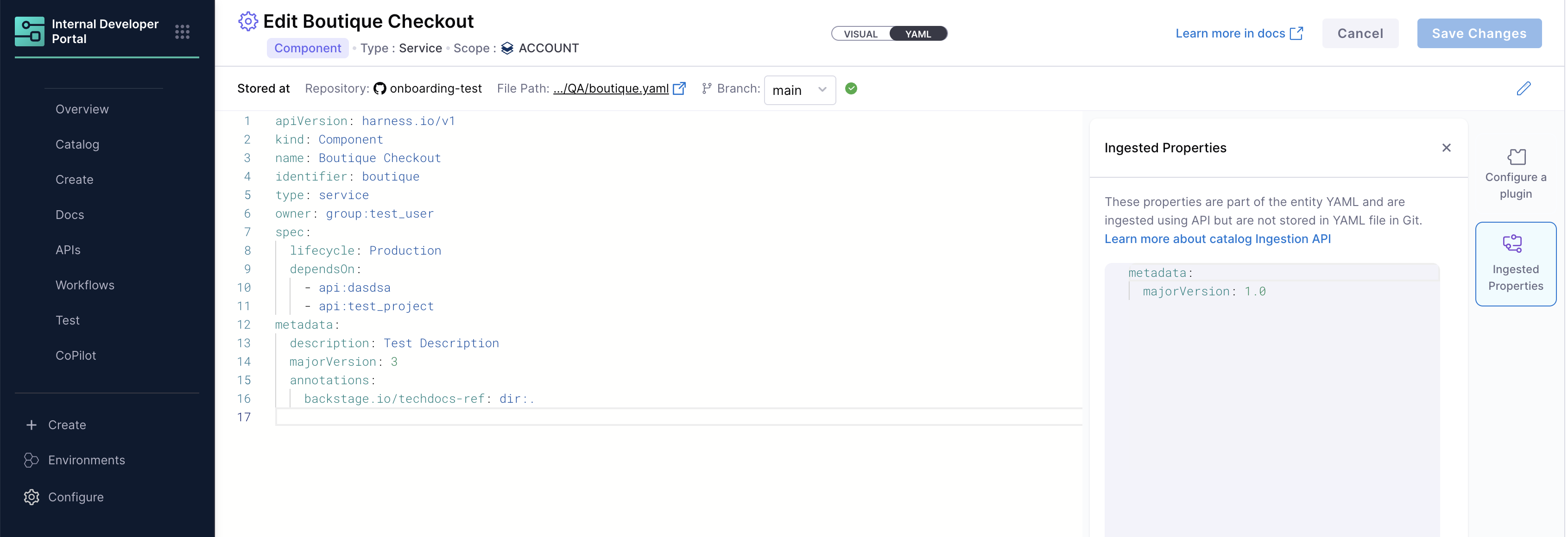The image size is (1568, 537).
Task: Open Environments in the sidebar
Action: 86,460
